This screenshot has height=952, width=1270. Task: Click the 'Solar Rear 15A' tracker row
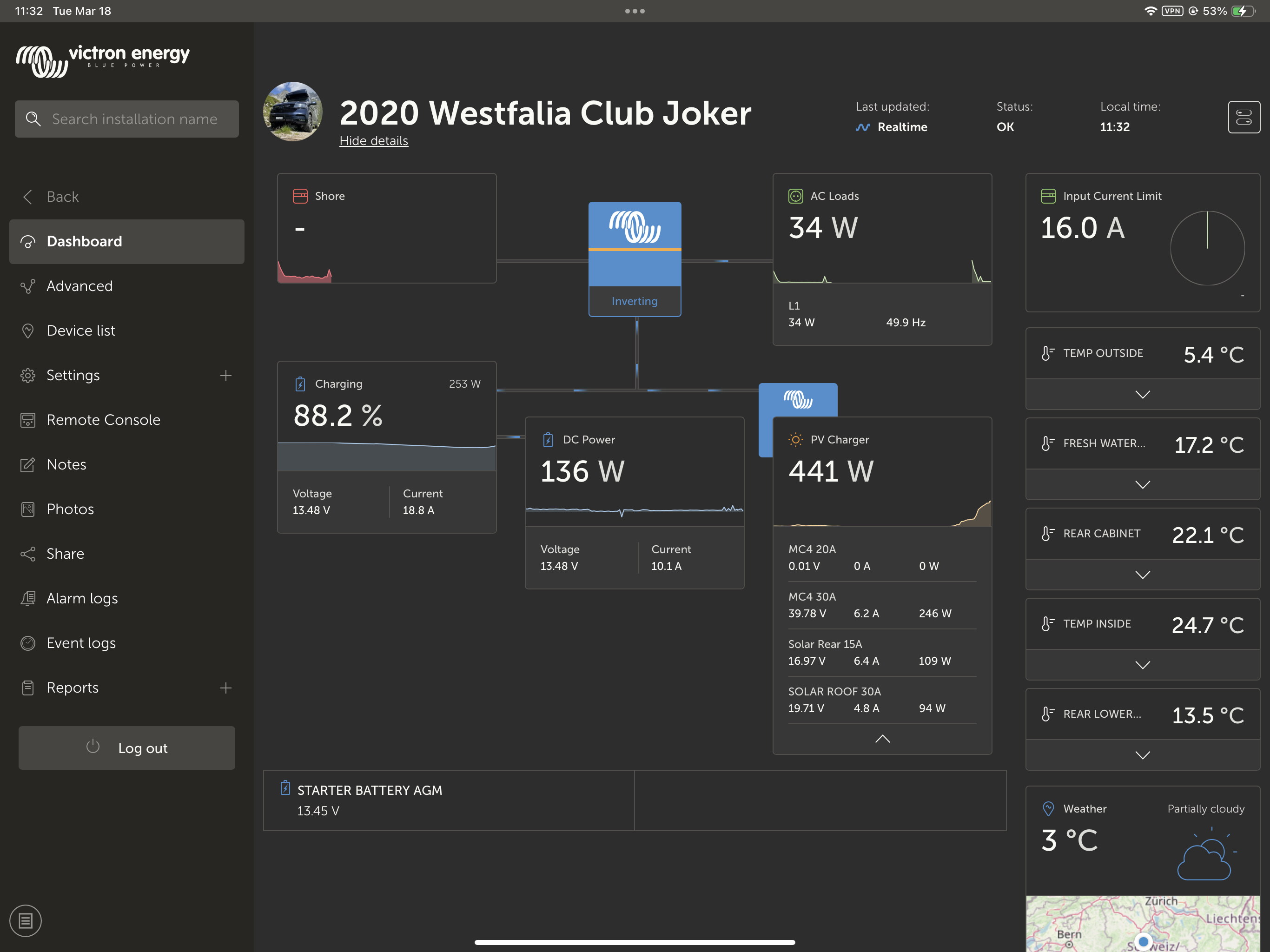tap(882, 653)
